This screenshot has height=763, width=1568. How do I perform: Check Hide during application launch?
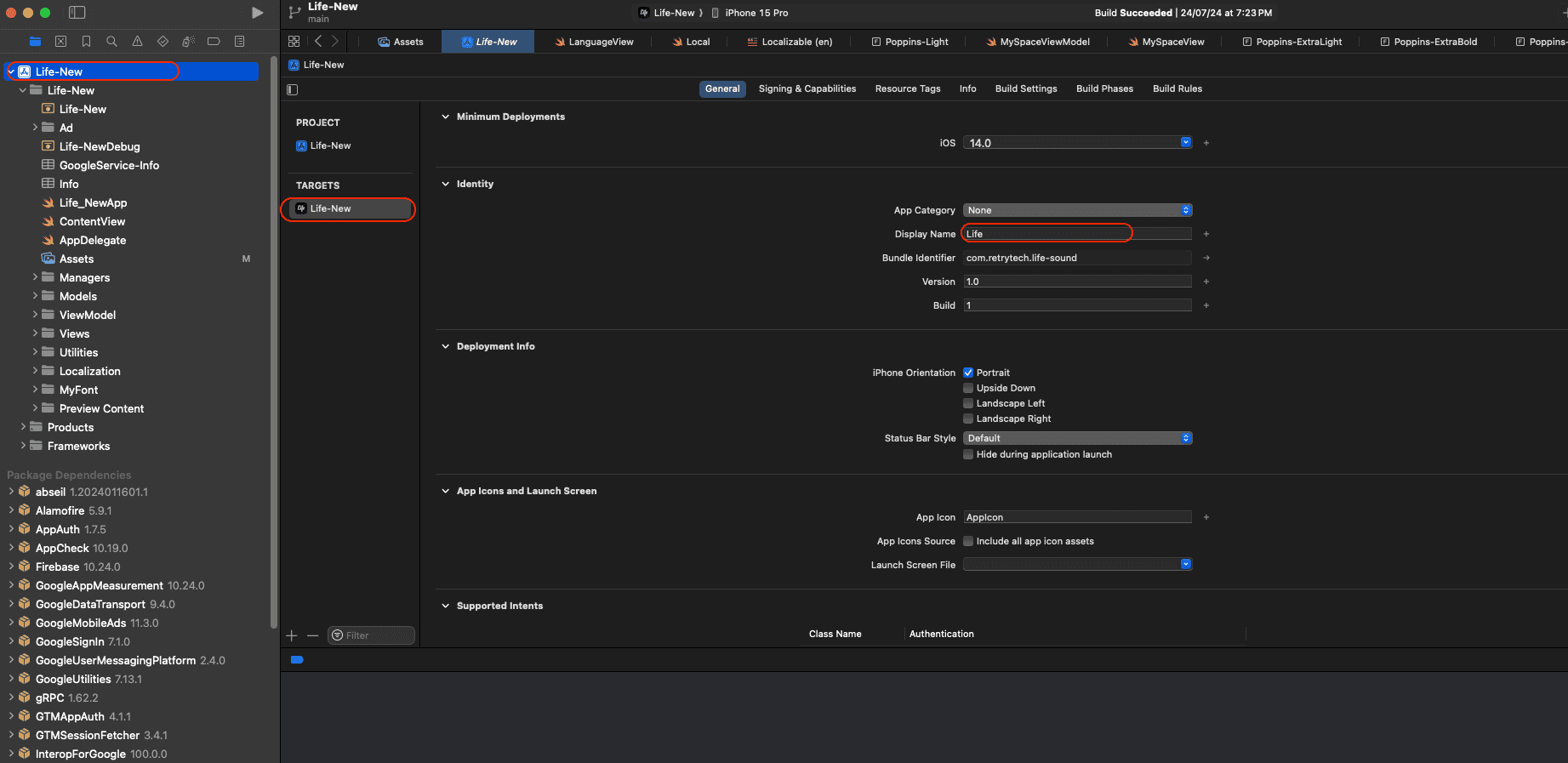(x=968, y=454)
